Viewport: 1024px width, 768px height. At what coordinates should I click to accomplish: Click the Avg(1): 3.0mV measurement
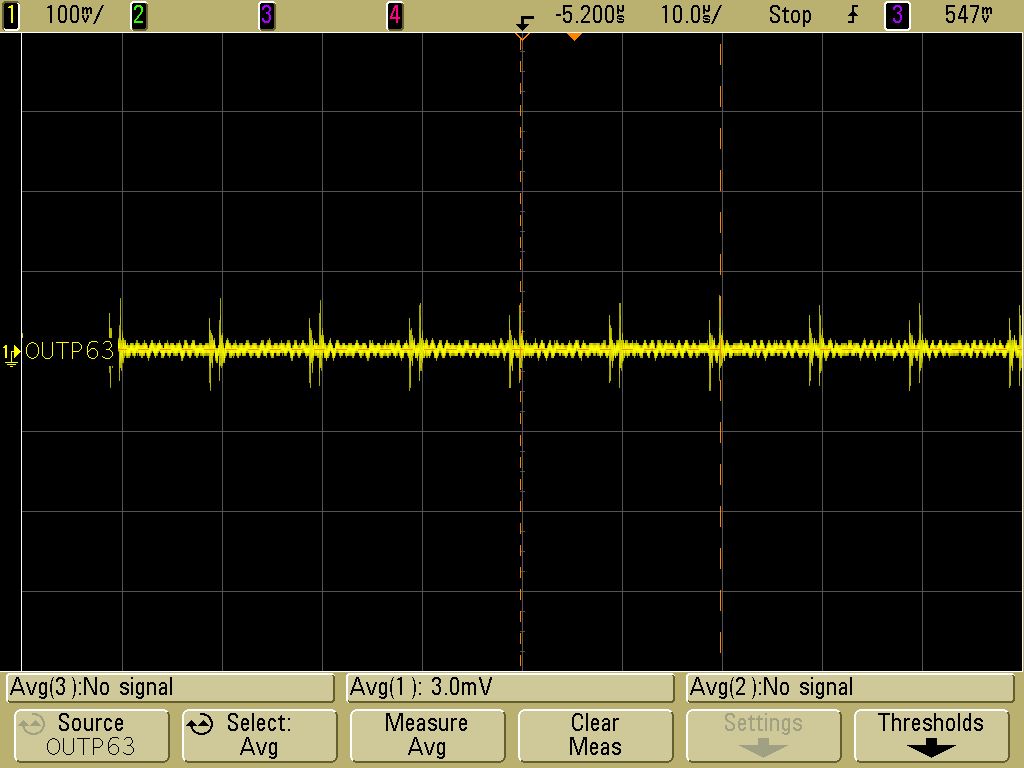tap(510, 688)
